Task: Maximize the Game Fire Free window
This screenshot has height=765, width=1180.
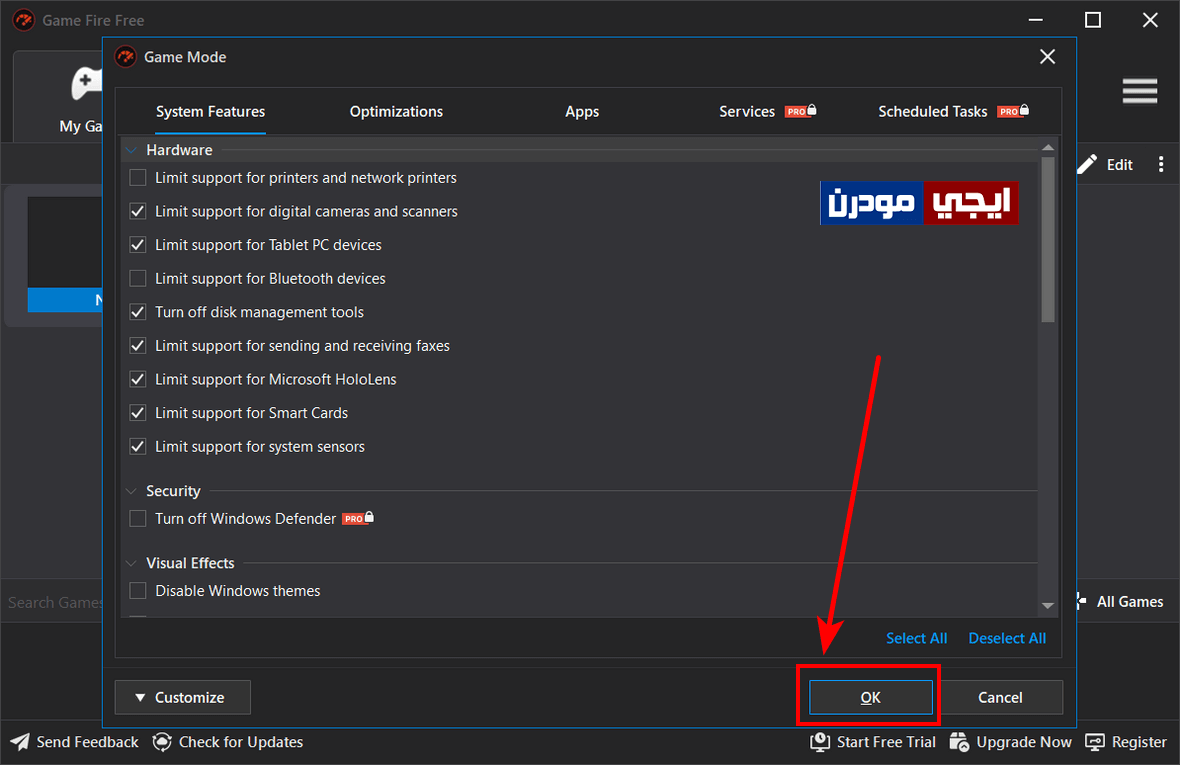Action: [x=1093, y=20]
